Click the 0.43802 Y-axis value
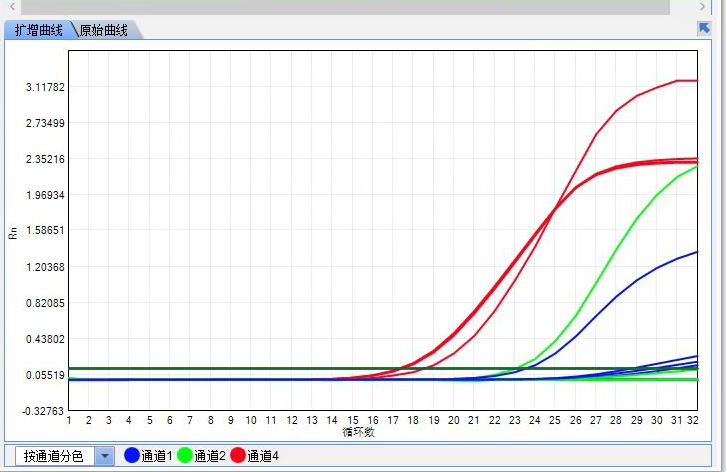This screenshot has width=727, height=472. coord(45,339)
